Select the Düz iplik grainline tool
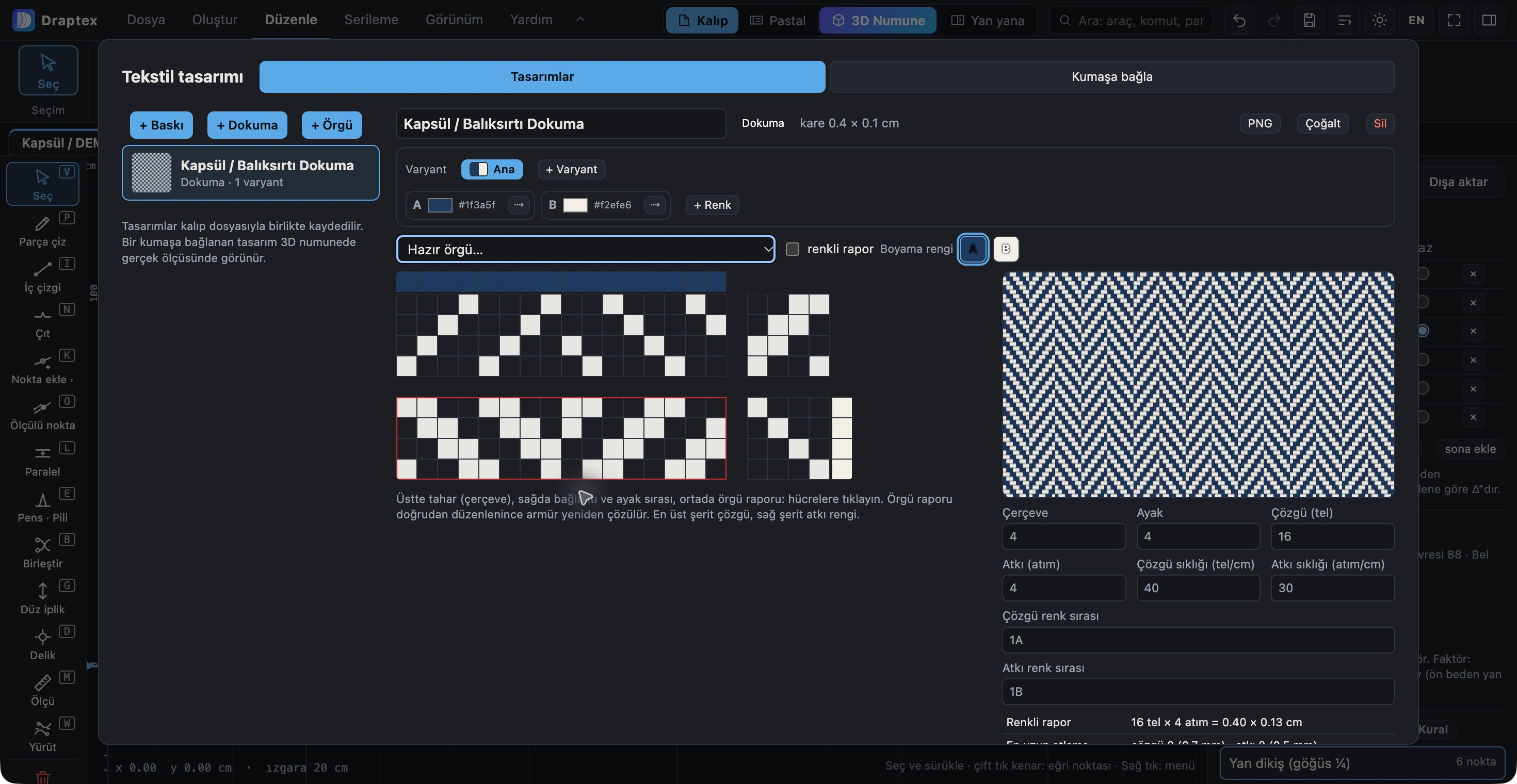1517x784 pixels. (42, 598)
